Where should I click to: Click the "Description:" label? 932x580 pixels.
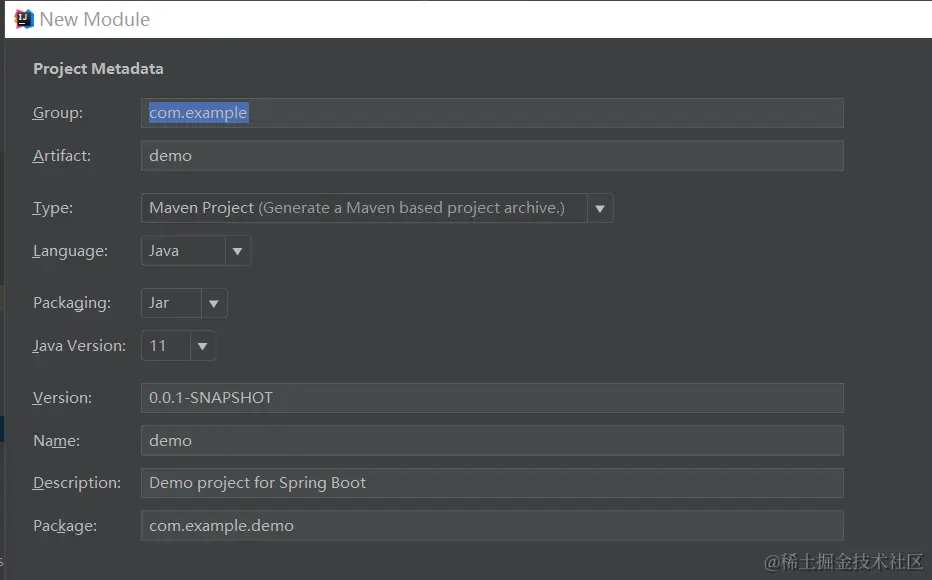(x=77, y=483)
